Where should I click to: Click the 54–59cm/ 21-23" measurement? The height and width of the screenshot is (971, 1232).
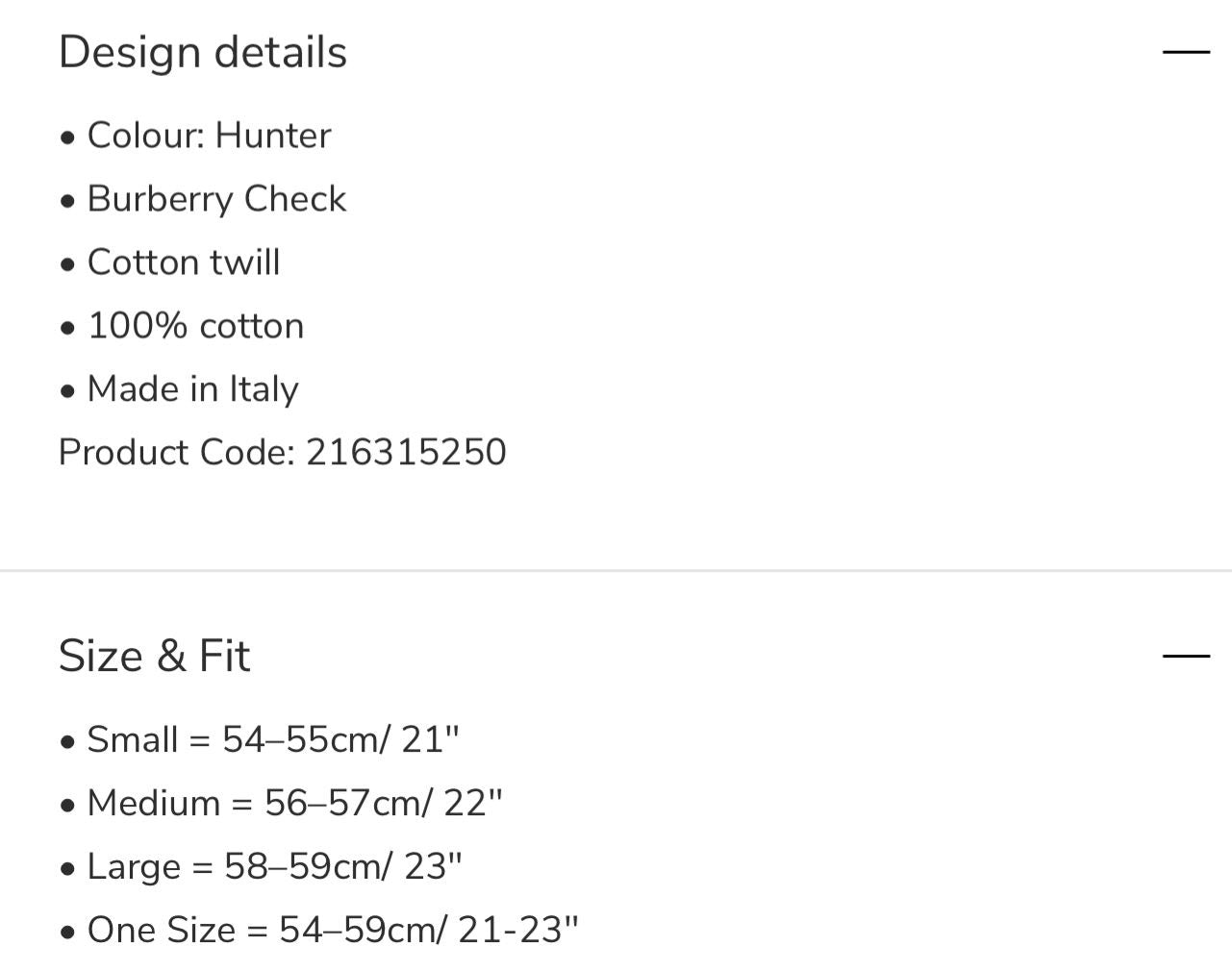point(429,931)
